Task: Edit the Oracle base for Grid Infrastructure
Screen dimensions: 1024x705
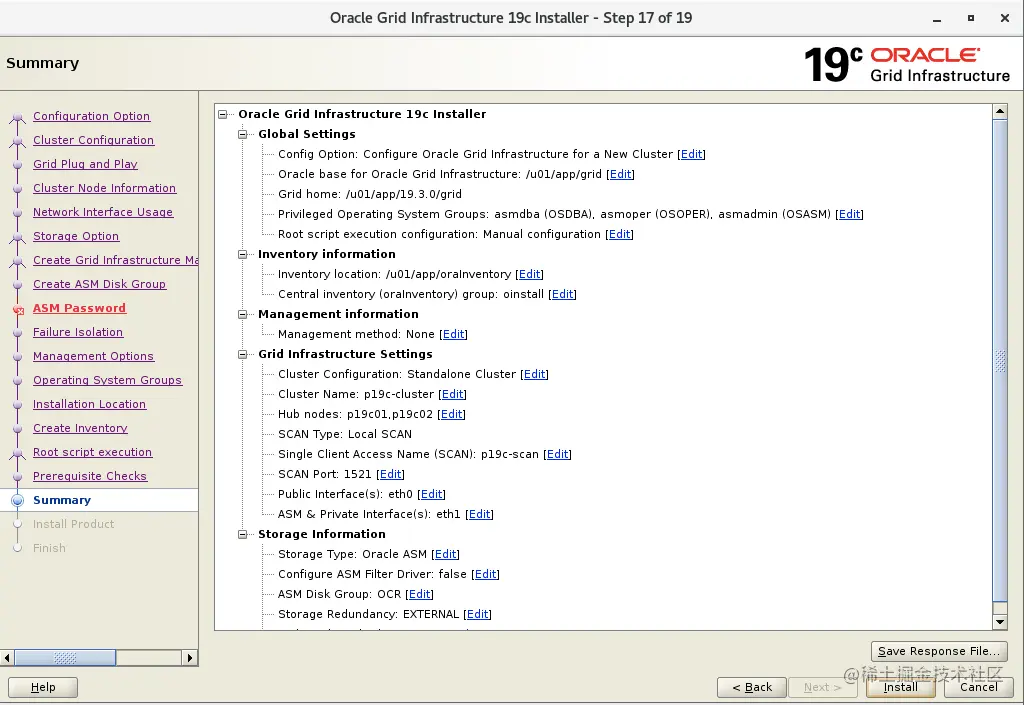Action: click(x=620, y=174)
